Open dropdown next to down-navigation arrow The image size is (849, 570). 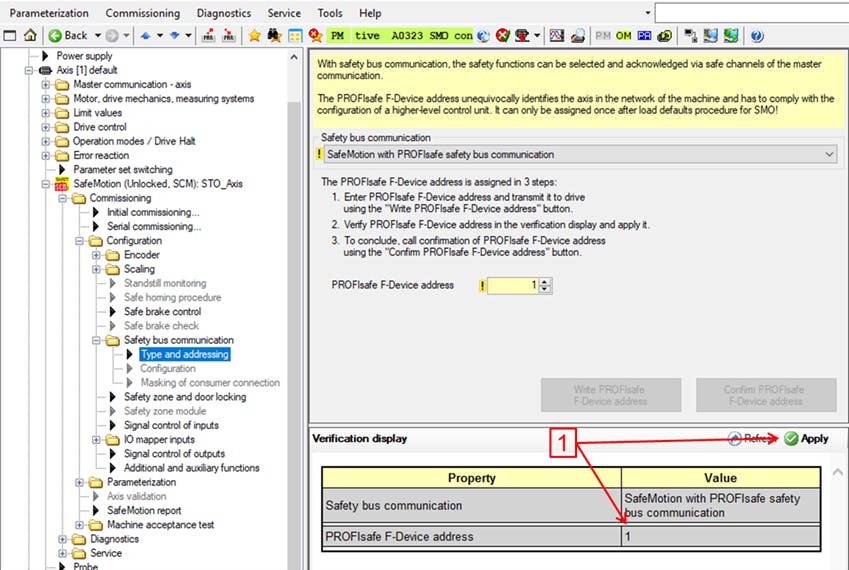click(188, 36)
